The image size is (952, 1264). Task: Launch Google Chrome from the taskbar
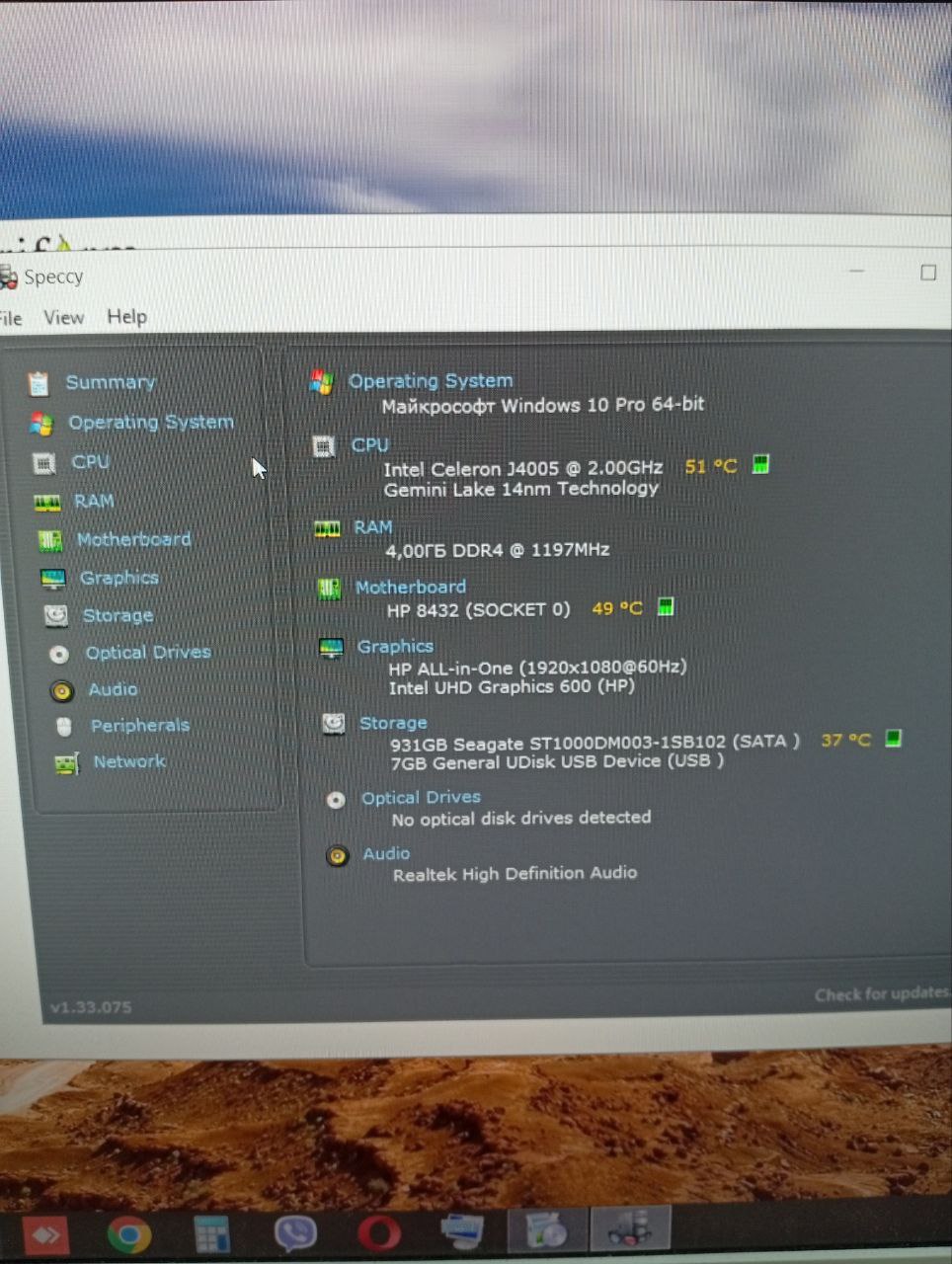click(128, 1233)
